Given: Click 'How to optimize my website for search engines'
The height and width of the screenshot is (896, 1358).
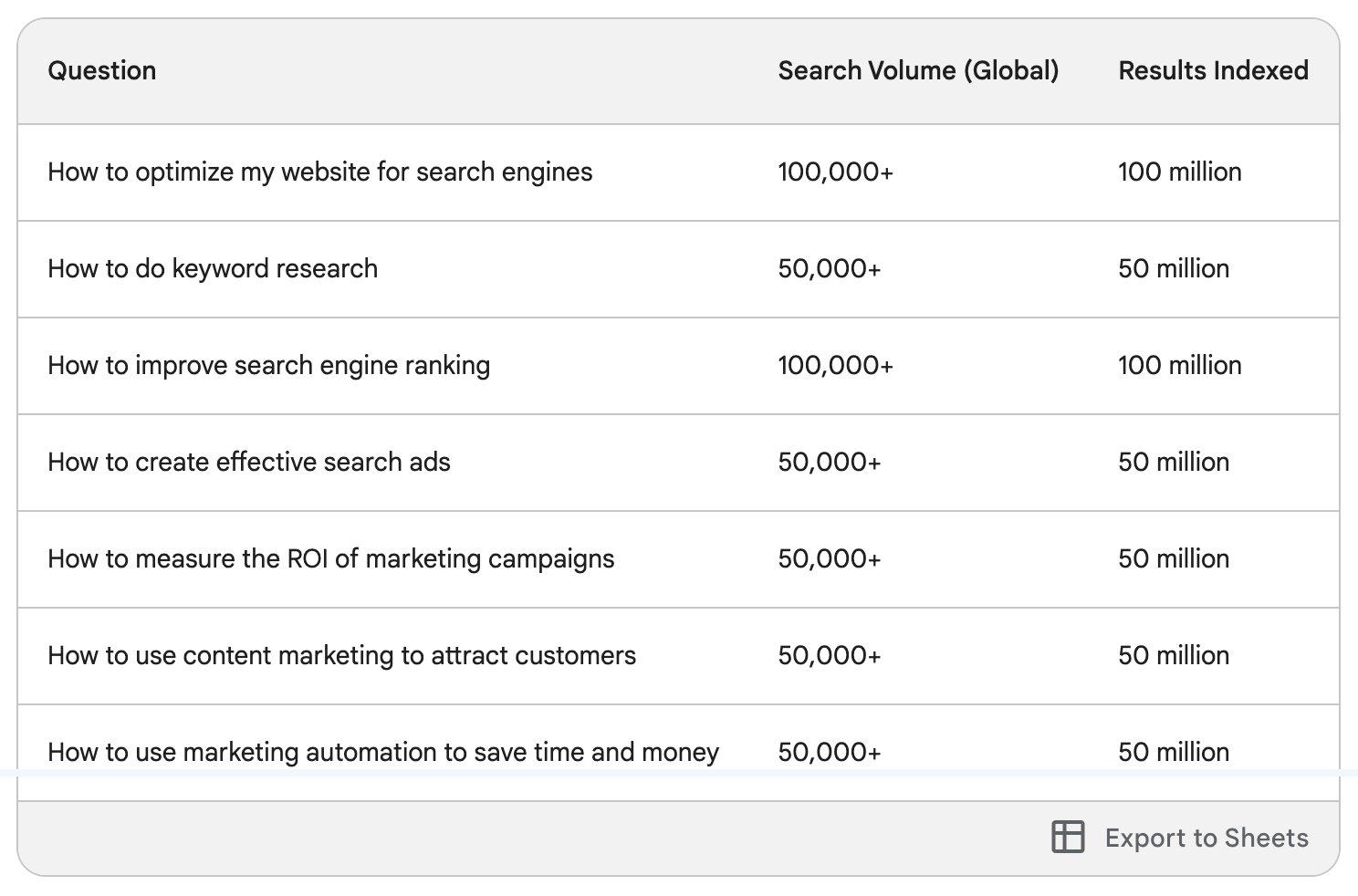Looking at the screenshot, I should [320, 172].
